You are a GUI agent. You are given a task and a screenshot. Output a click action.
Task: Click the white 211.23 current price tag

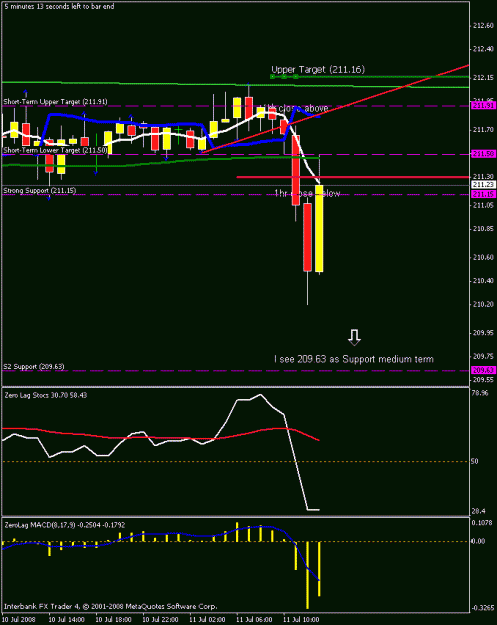(x=483, y=185)
